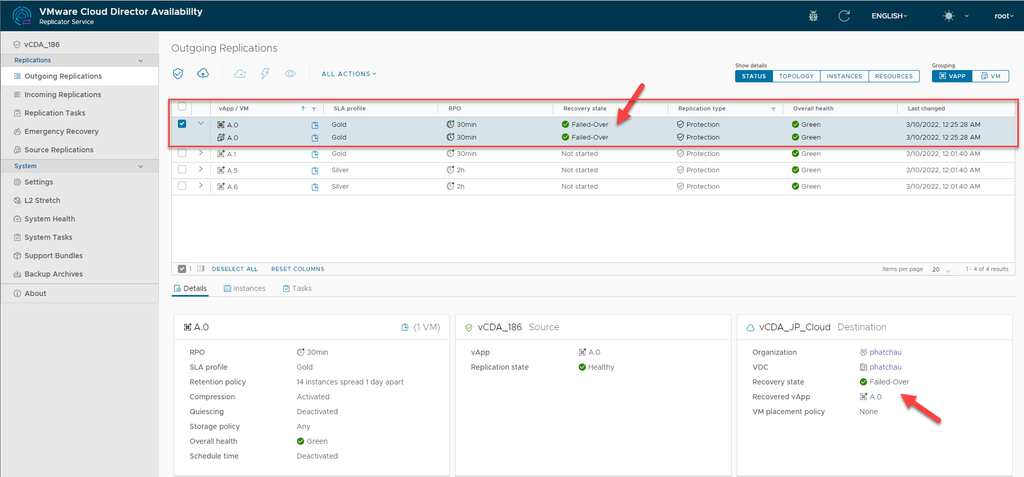Click the SLA clipboard icon in A.5 row
The image size is (1024, 477).
click(315, 170)
